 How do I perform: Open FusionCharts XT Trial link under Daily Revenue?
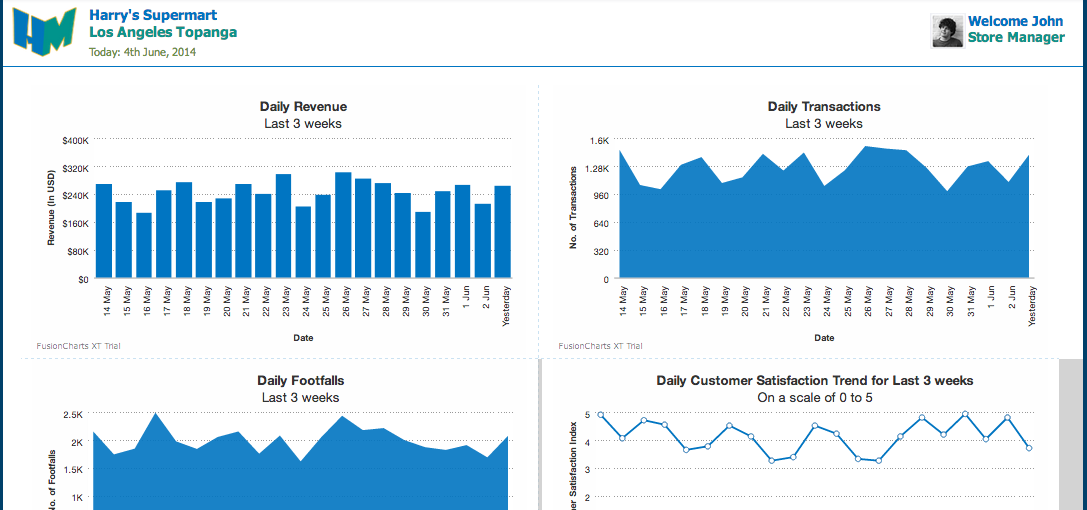click(79, 346)
